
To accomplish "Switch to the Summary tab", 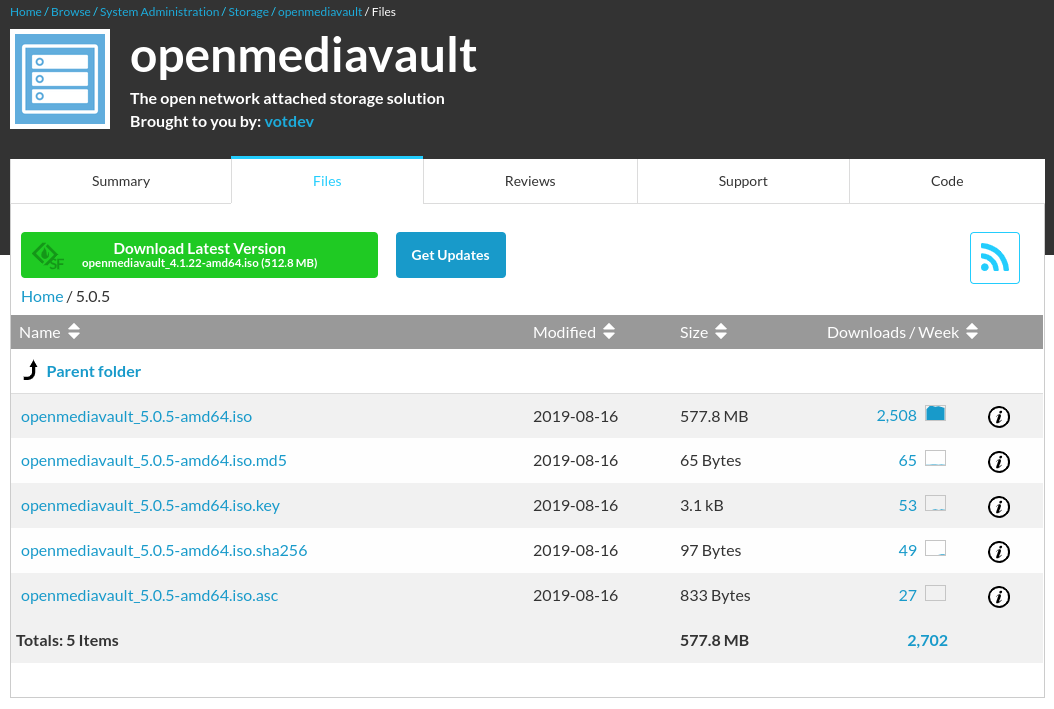I will 121,181.
